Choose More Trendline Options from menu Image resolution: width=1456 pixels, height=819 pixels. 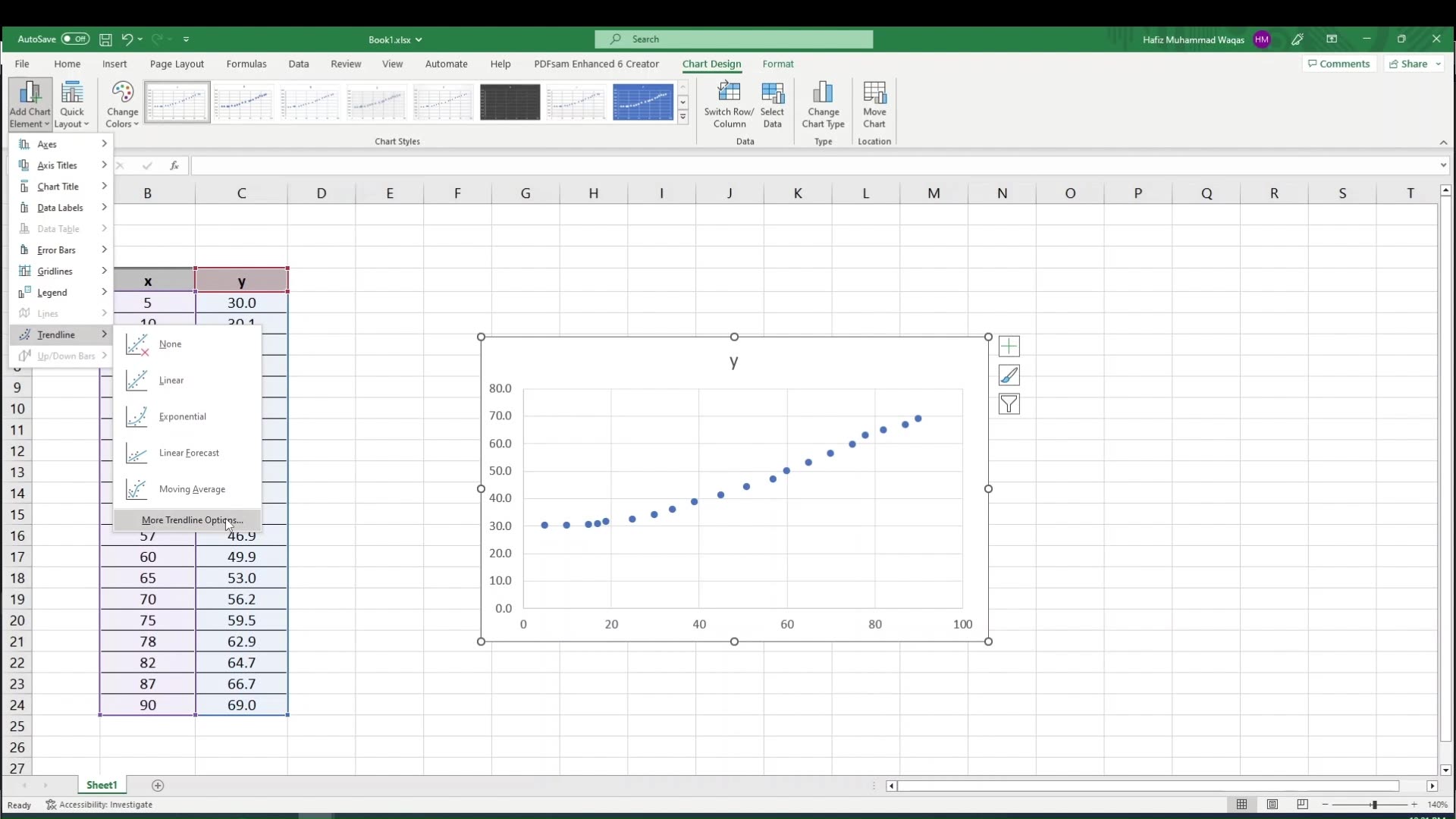190,520
